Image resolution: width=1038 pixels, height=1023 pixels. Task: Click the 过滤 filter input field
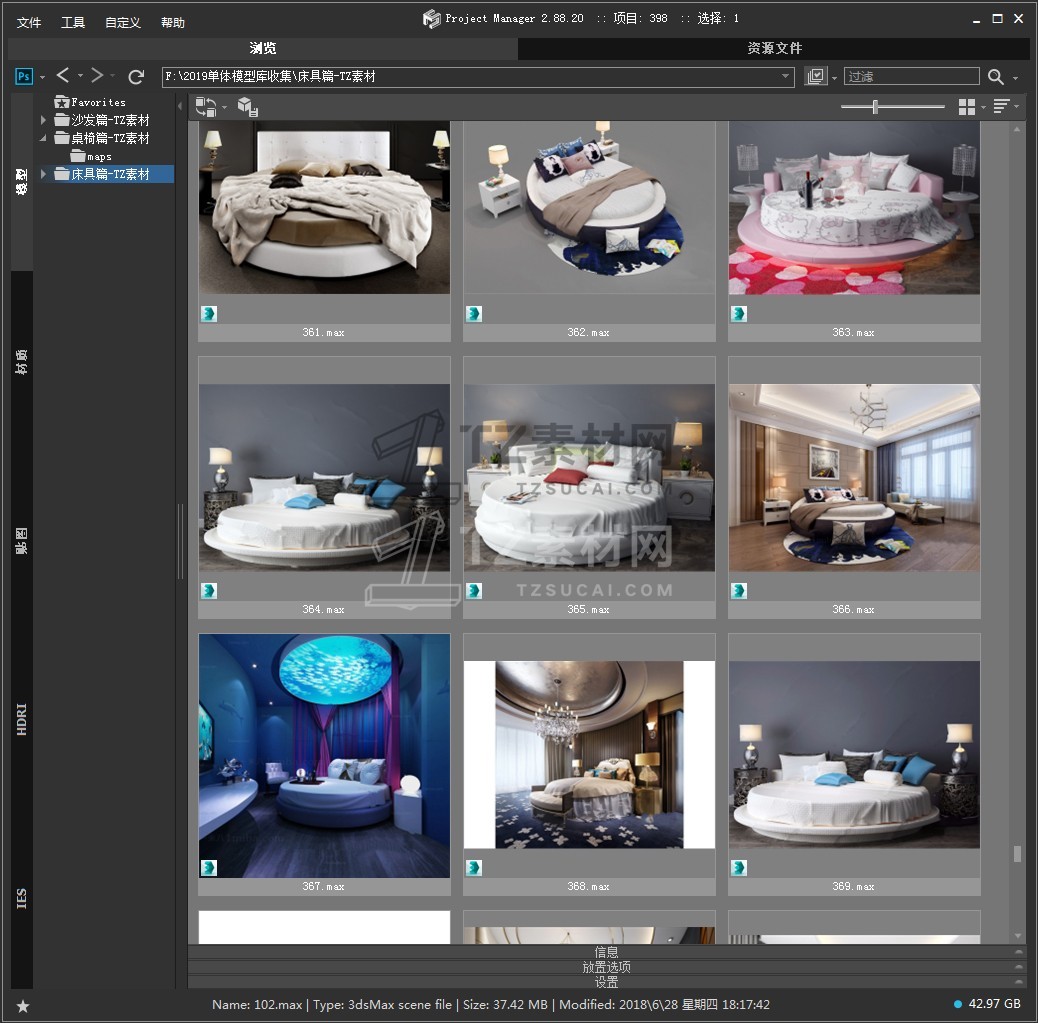[x=911, y=77]
